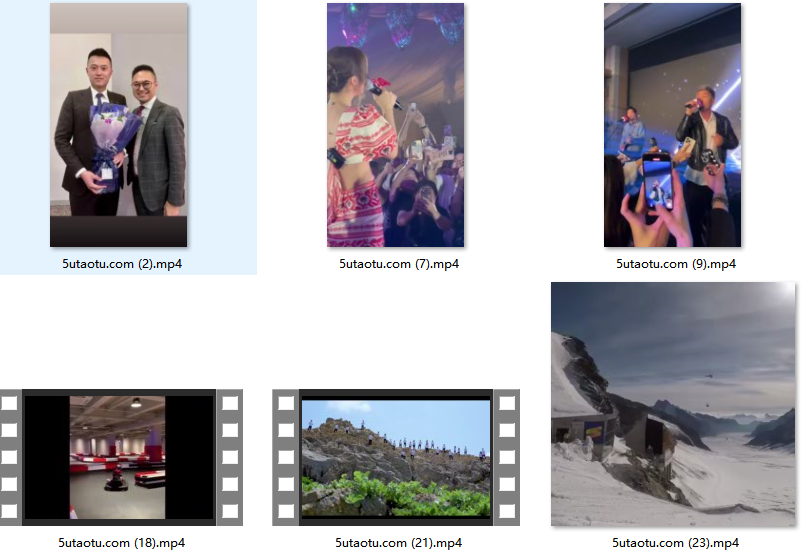Select the go-kart track video thumbnail
The width and height of the screenshot is (801, 552).
pos(119,457)
